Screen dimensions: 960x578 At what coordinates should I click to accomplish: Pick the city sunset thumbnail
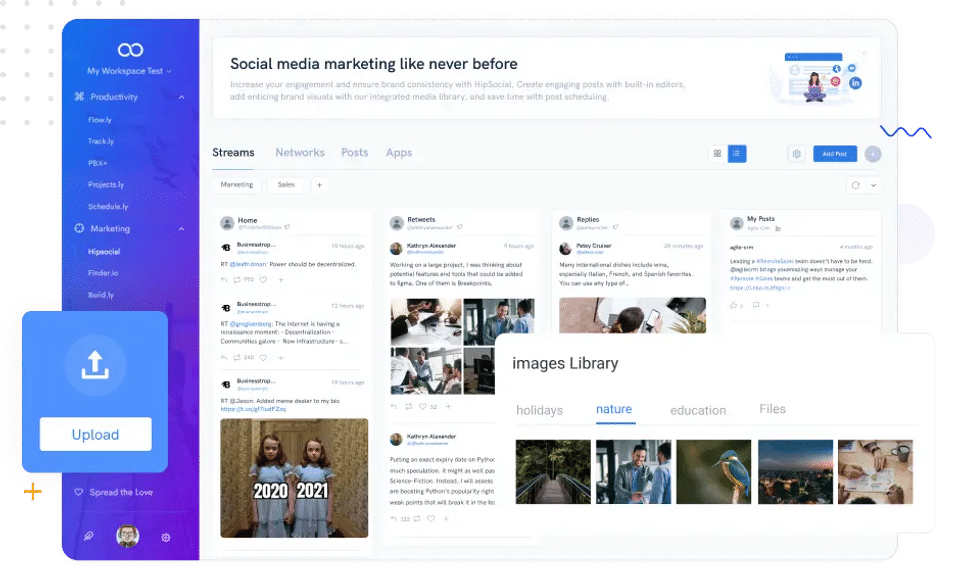point(795,472)
